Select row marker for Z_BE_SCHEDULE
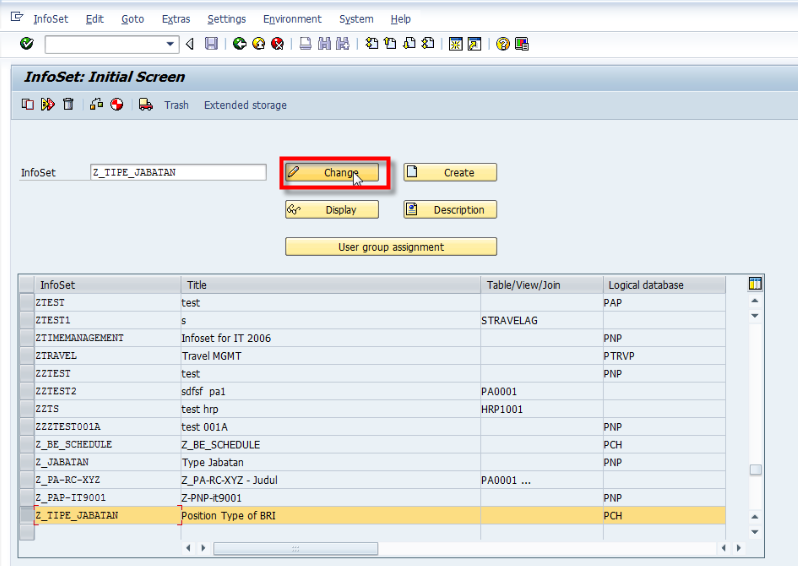Image resolution: width=798 pixels, height=566 pixels. coord(26,444)
